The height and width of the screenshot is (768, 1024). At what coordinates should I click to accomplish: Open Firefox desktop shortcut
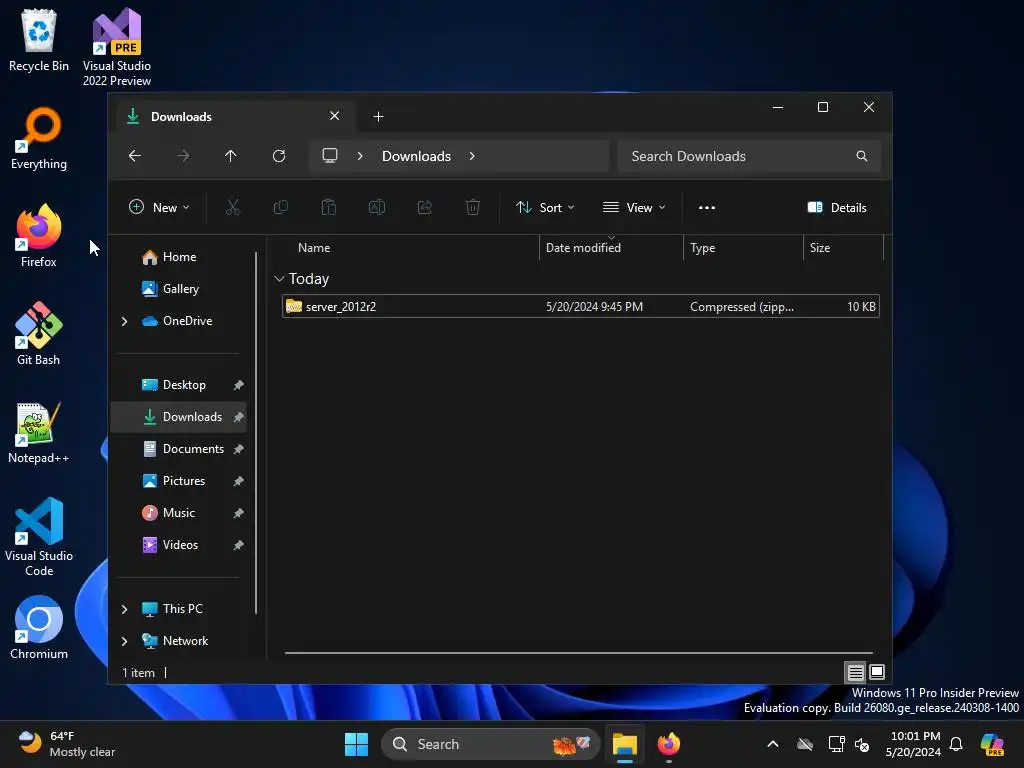(x=39, y=236)
